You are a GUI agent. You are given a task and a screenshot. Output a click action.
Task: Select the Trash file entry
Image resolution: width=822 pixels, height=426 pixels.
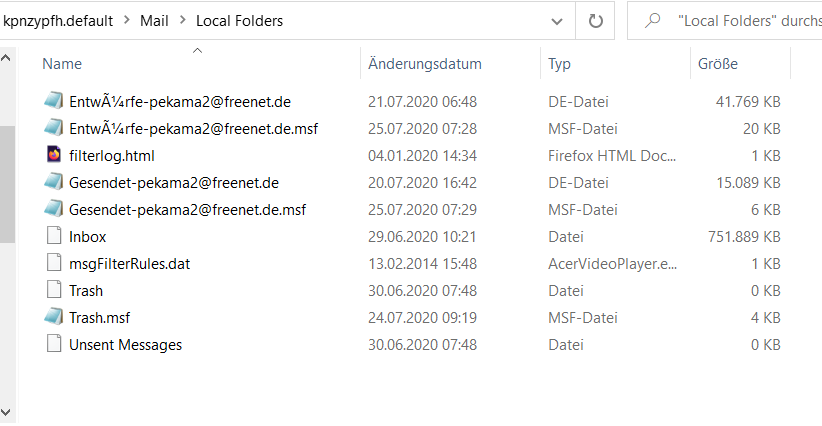point(86,291)
